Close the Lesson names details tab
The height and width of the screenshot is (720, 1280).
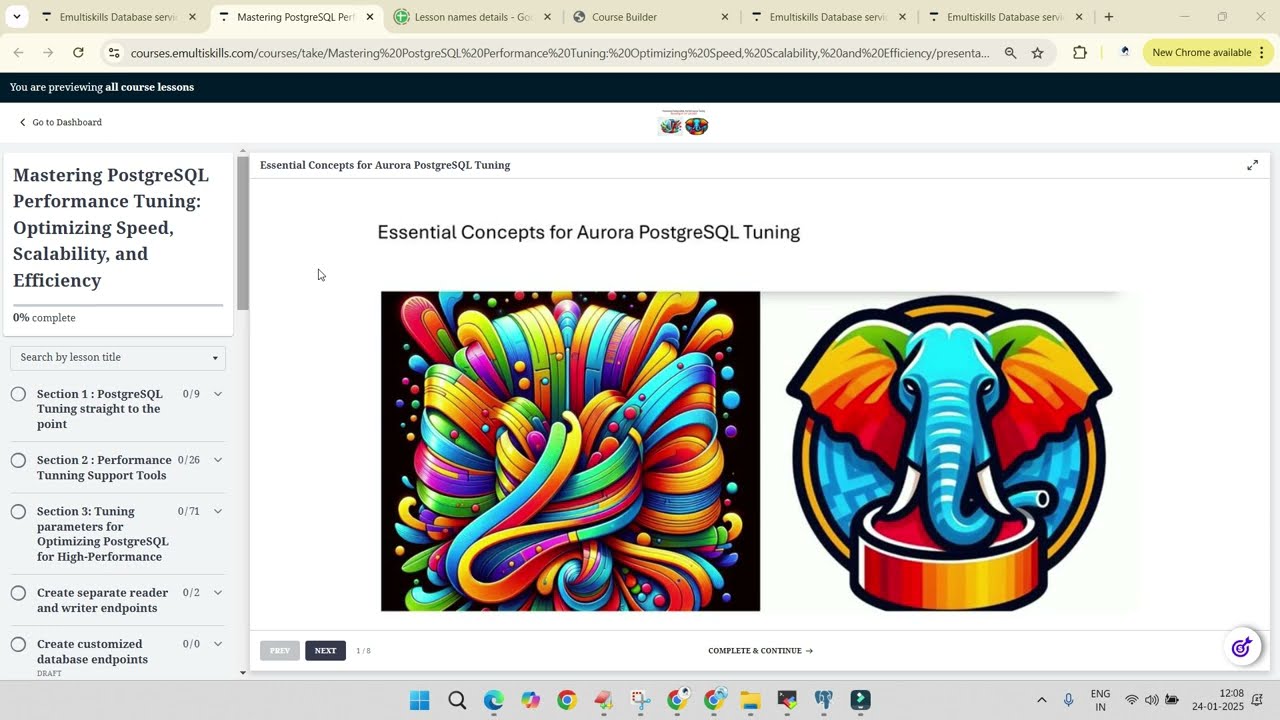tap(547, 17)
